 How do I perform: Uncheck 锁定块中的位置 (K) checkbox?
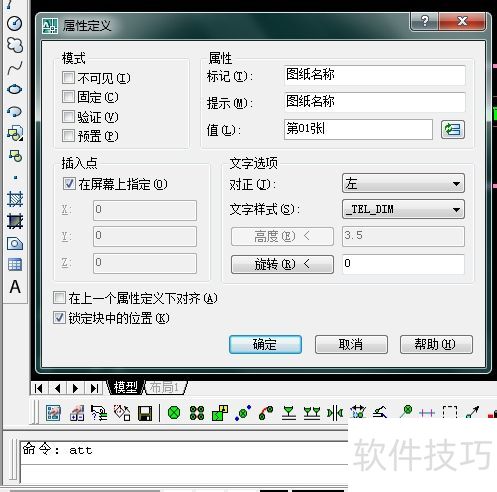click(x=59, y=318)
